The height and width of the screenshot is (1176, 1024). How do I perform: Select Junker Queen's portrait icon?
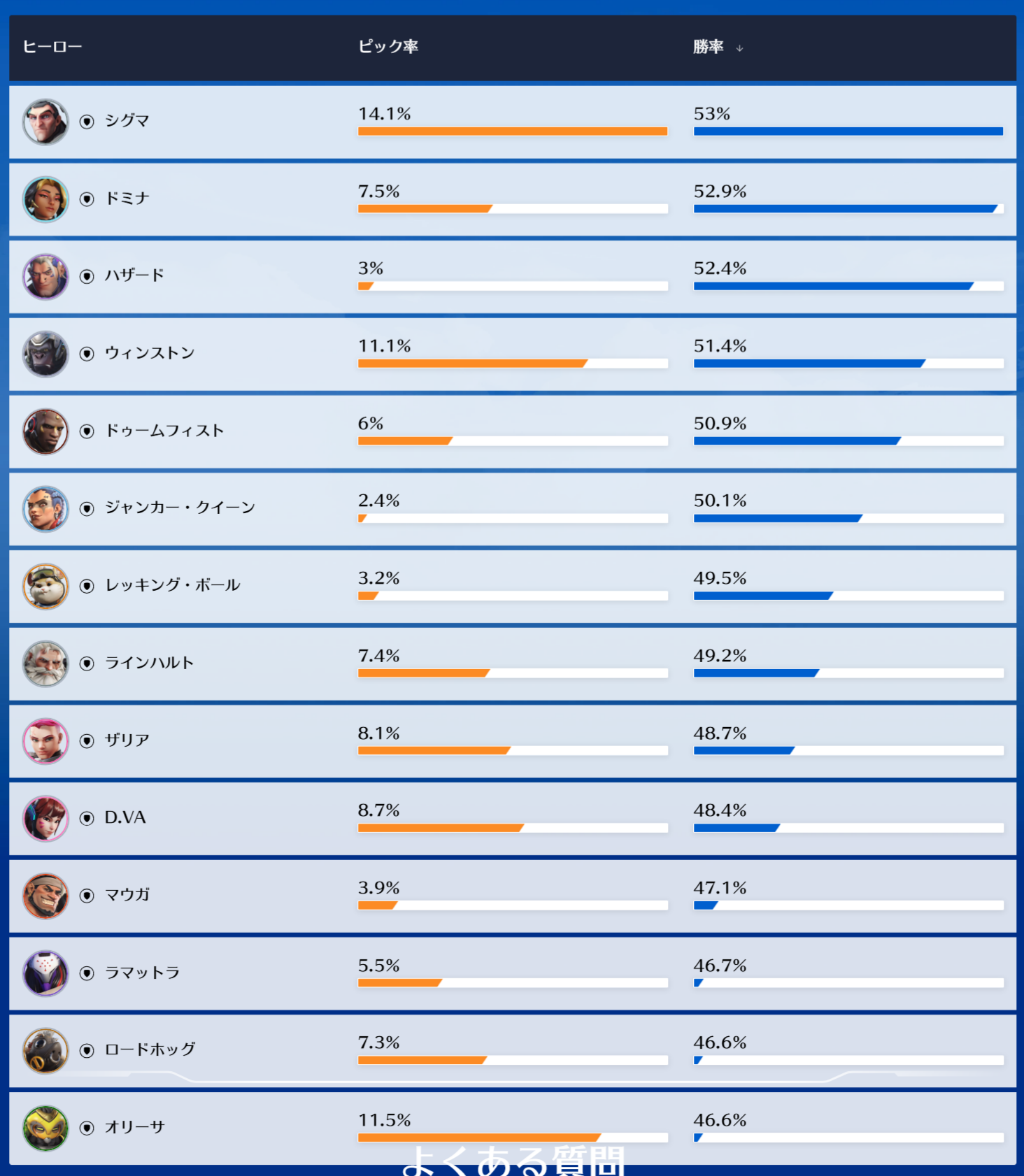[45, 509]
